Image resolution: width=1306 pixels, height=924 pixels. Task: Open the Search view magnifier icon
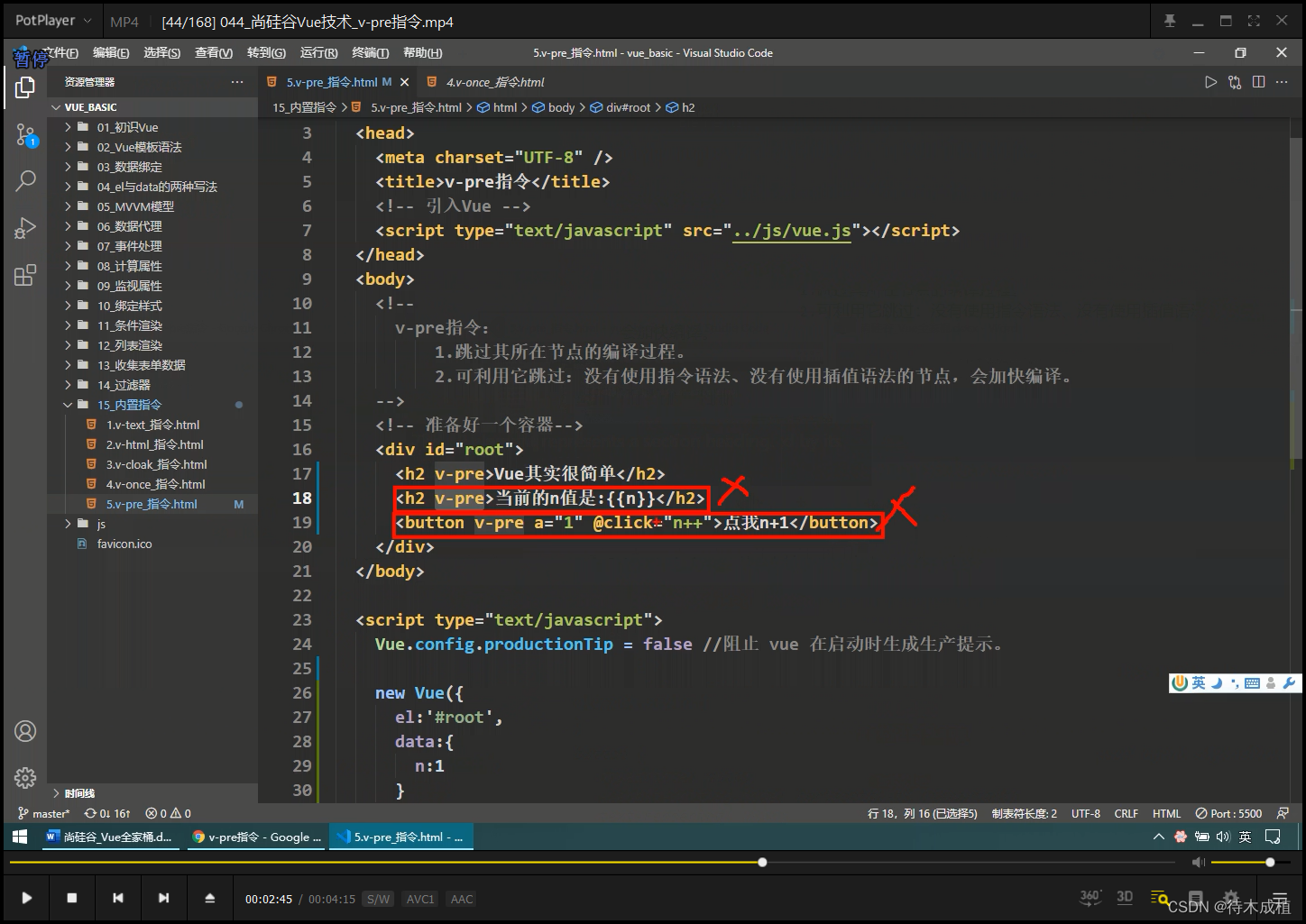coord(25,180)
